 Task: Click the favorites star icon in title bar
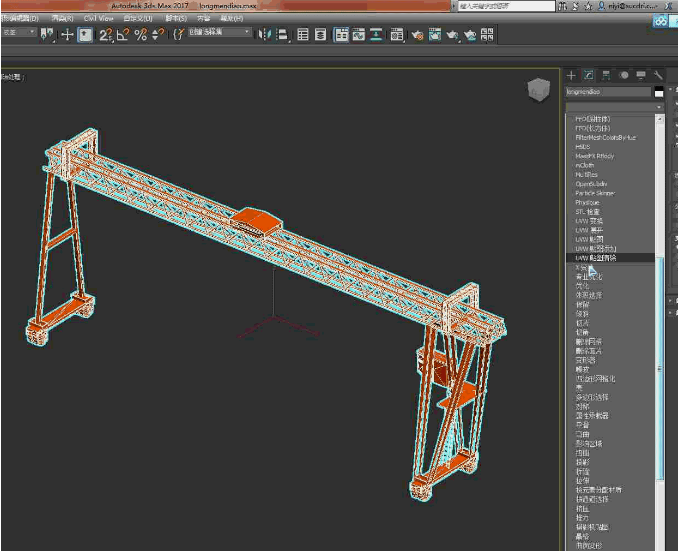tap(589, 6)
